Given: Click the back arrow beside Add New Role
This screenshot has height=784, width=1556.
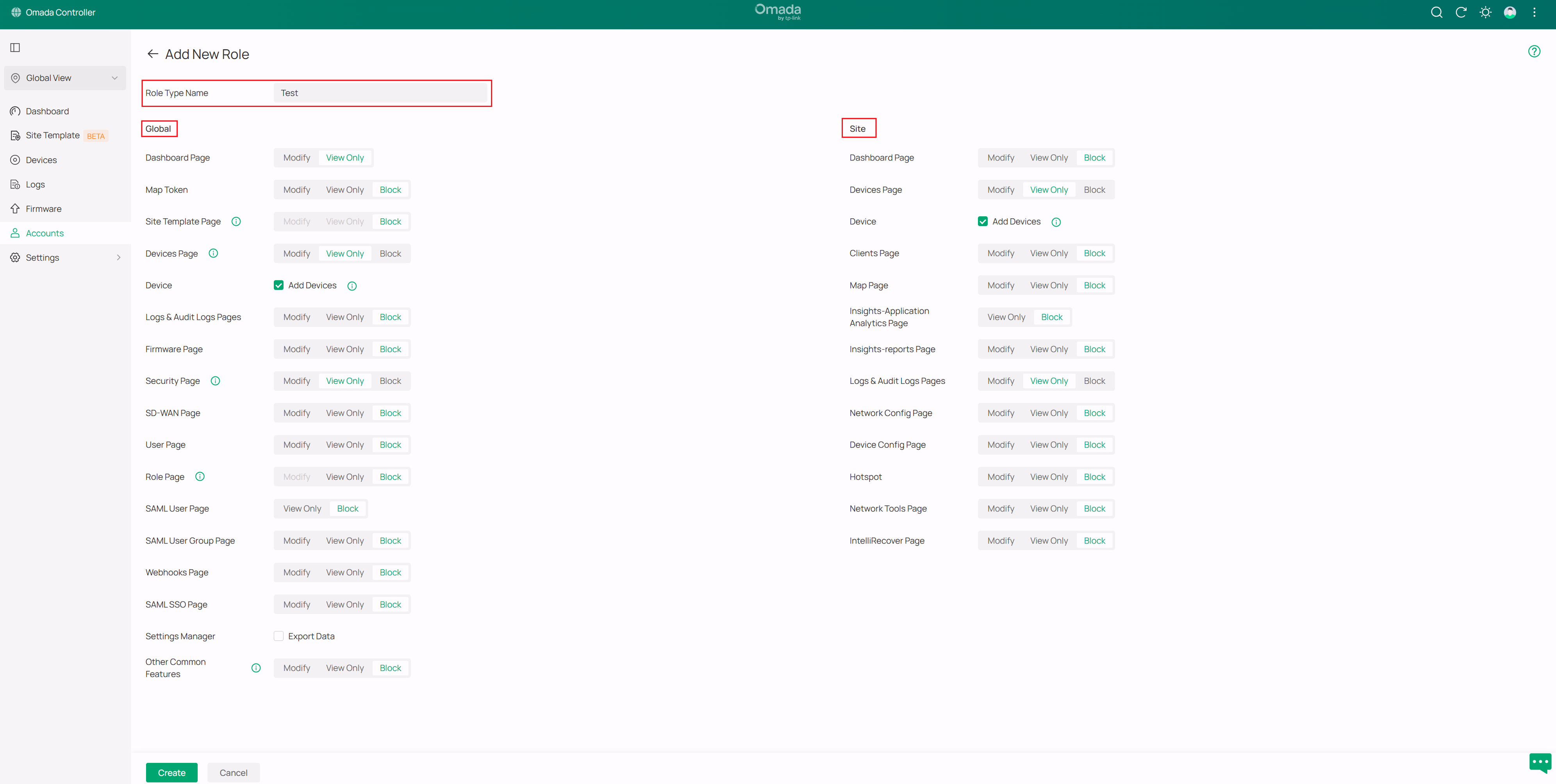Looking at the screenshot, I should tap(153, 54).
